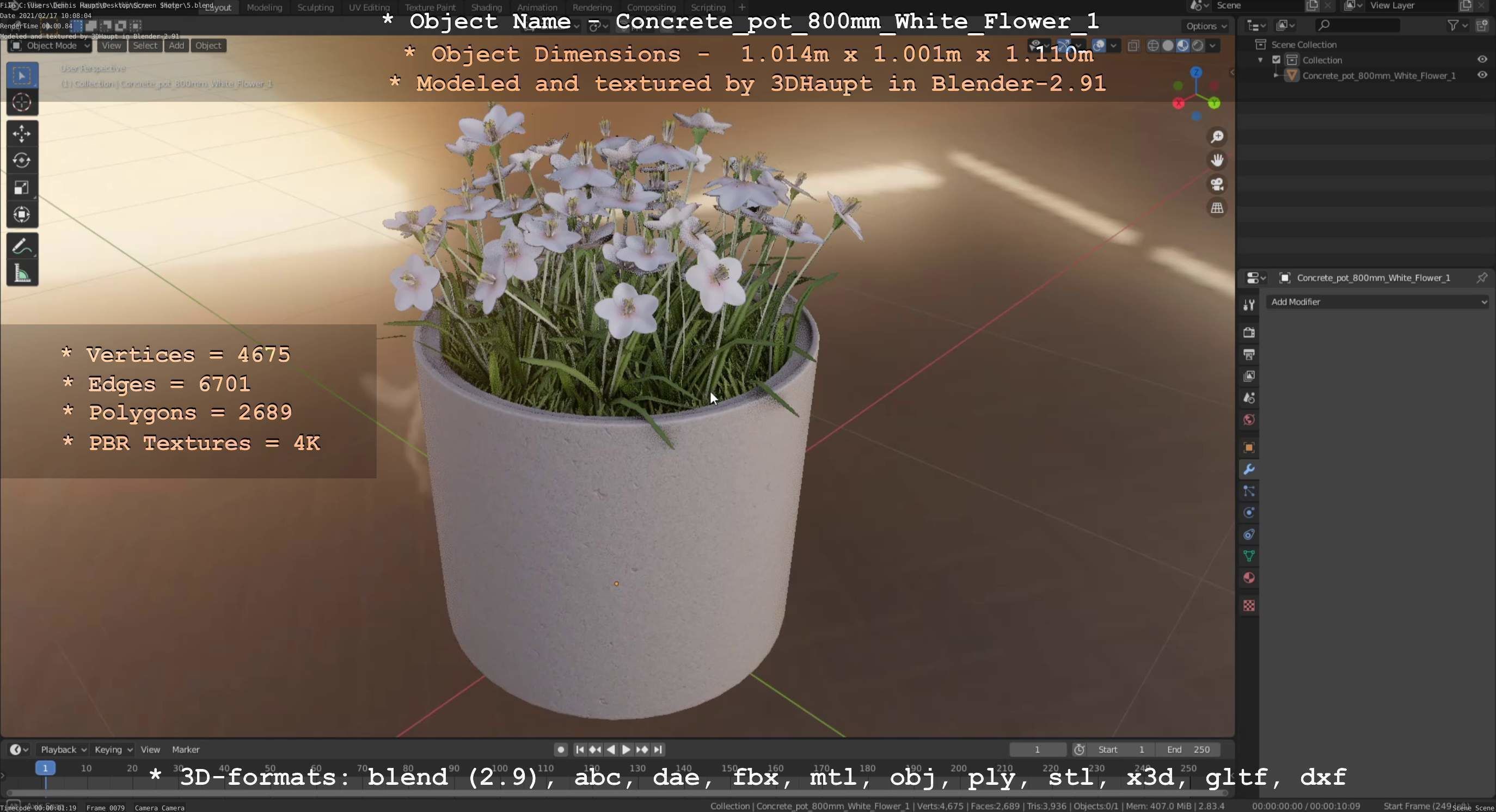Open the Playback dropdown
Screen dimensions: 1496x812
pyautogui.click(x=63, y=749)
